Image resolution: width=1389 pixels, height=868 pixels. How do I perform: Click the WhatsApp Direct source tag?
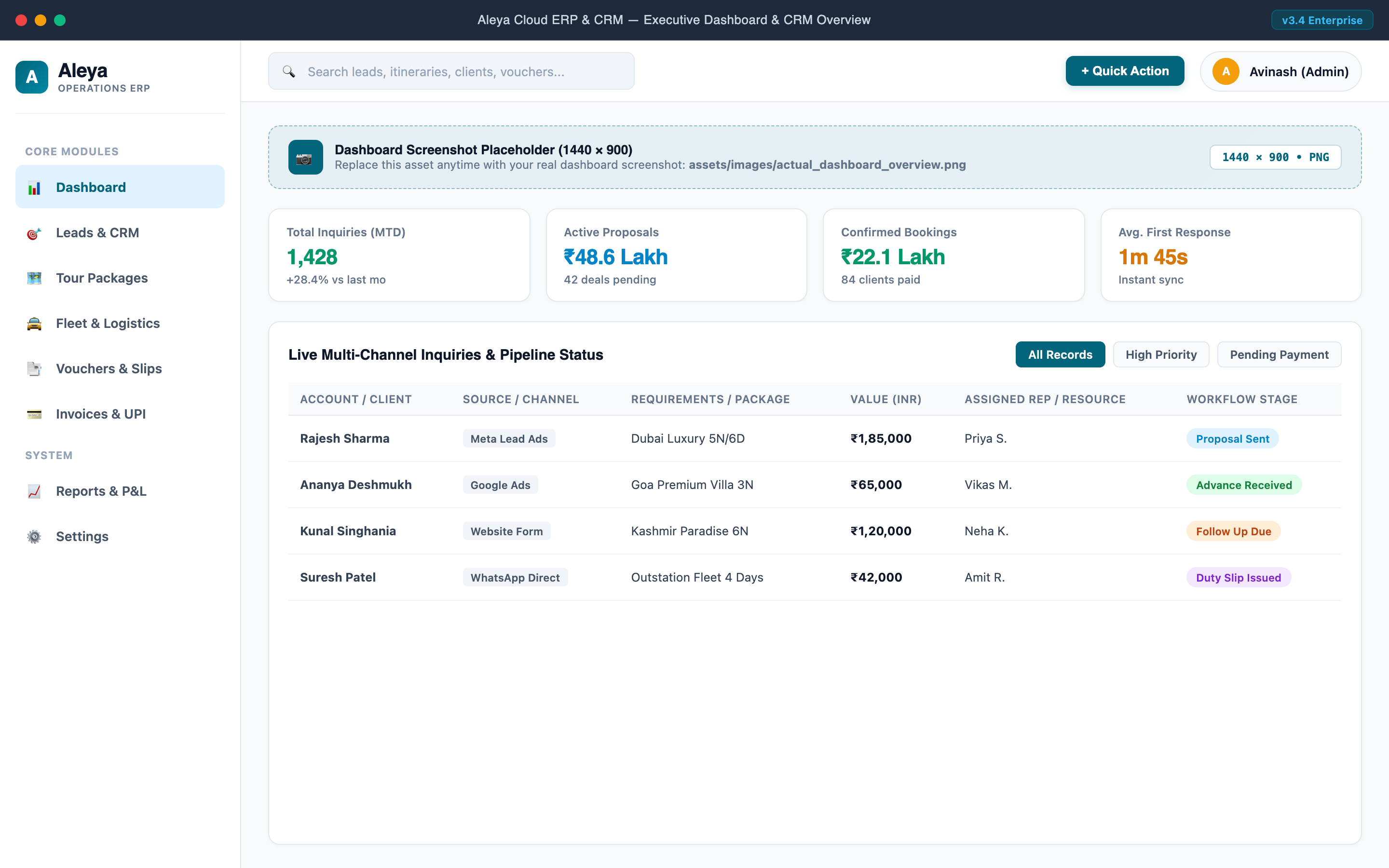click(x=516, y=578)
